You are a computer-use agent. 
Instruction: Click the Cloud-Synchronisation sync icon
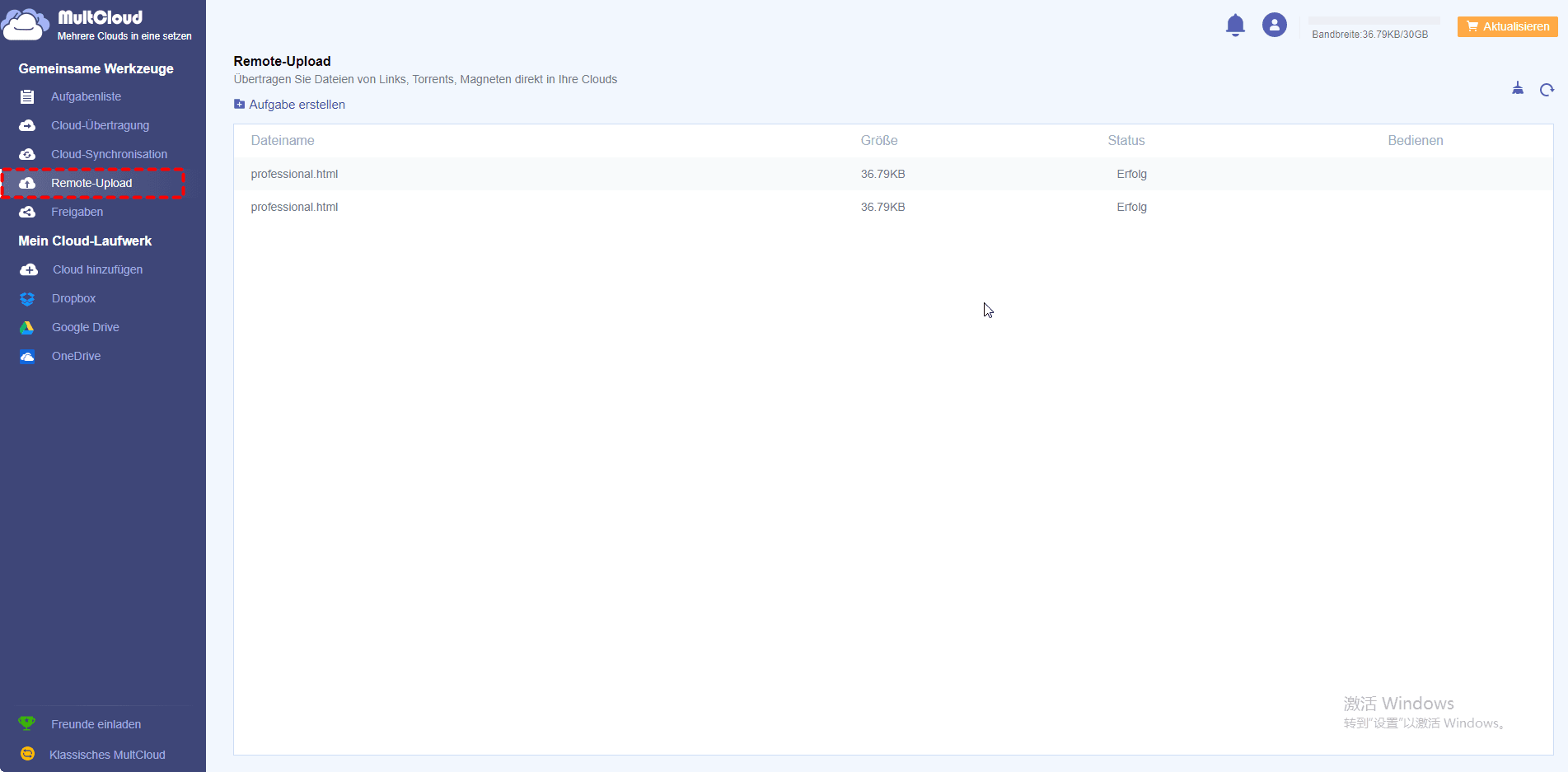pos(27,155)
